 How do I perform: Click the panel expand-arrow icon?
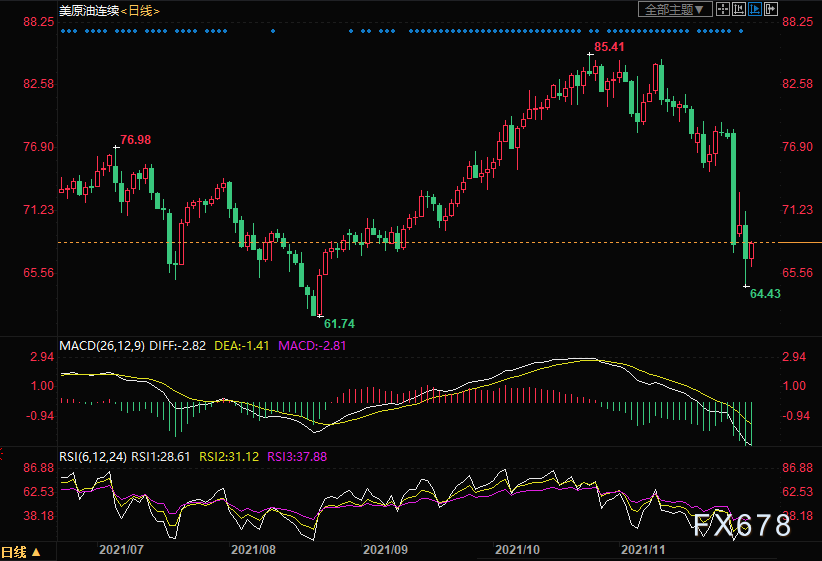click(x=771, y=9)
